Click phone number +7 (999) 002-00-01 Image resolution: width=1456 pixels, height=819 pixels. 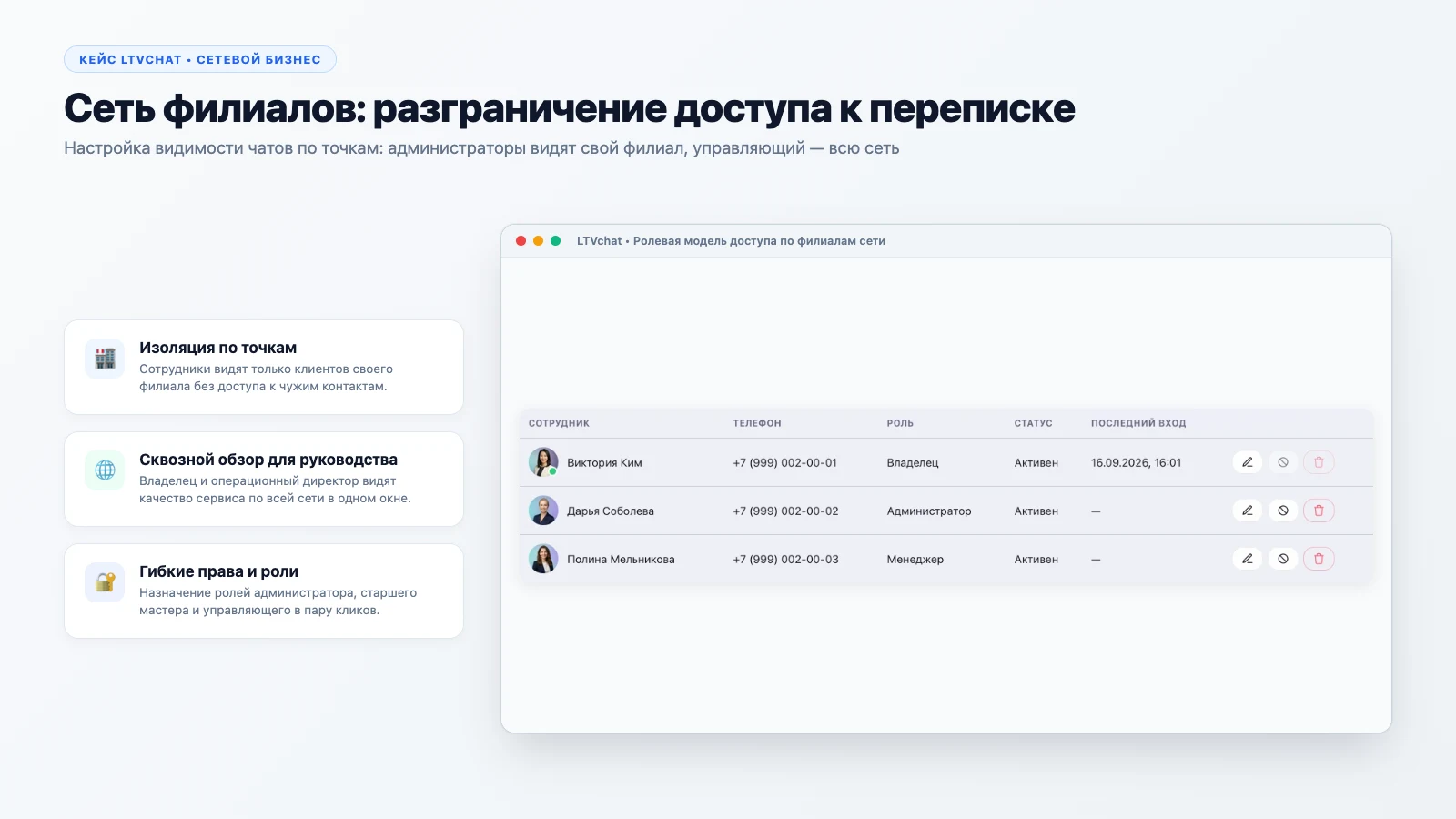784,463
